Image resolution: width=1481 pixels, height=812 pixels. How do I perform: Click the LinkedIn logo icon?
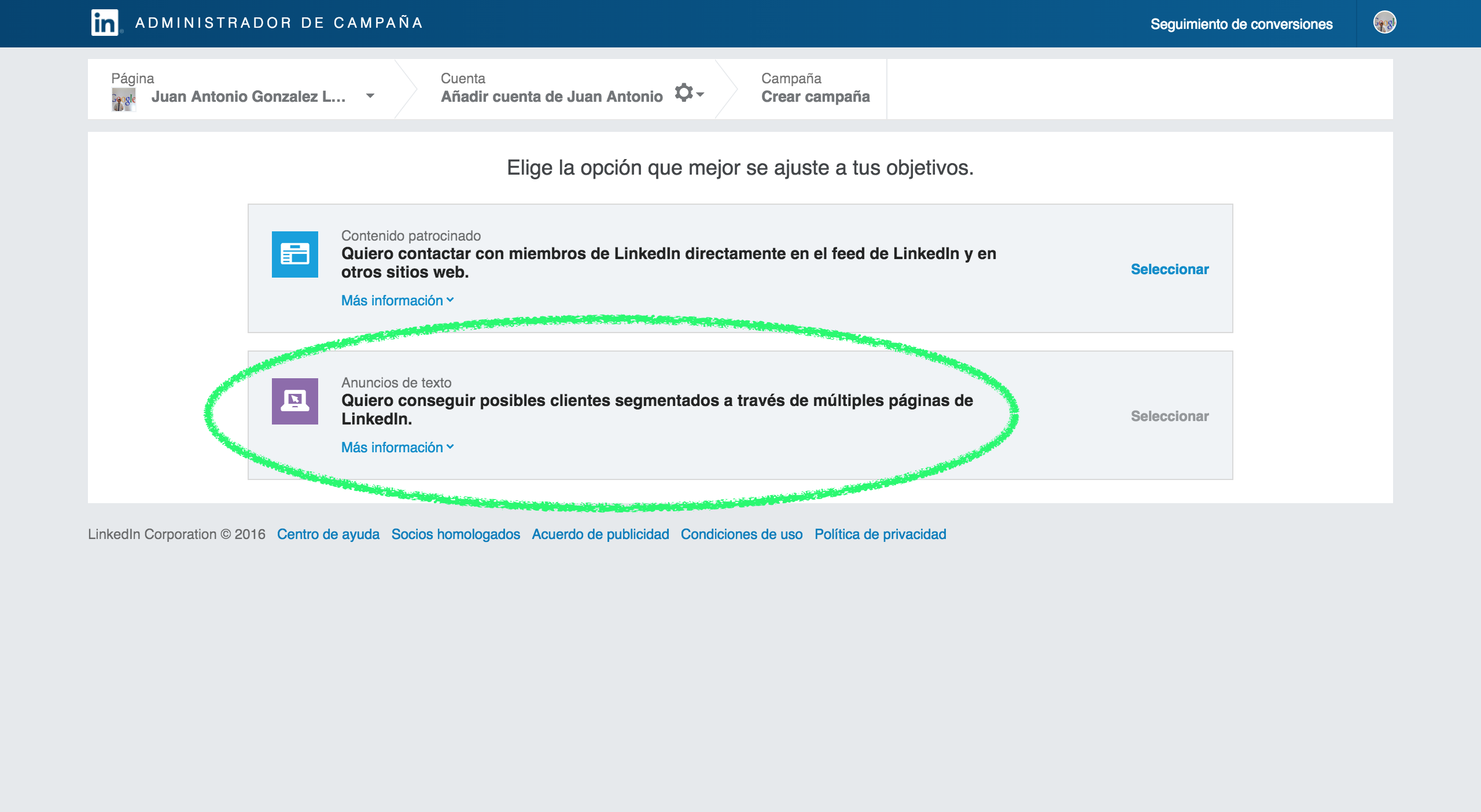(105, 23)
